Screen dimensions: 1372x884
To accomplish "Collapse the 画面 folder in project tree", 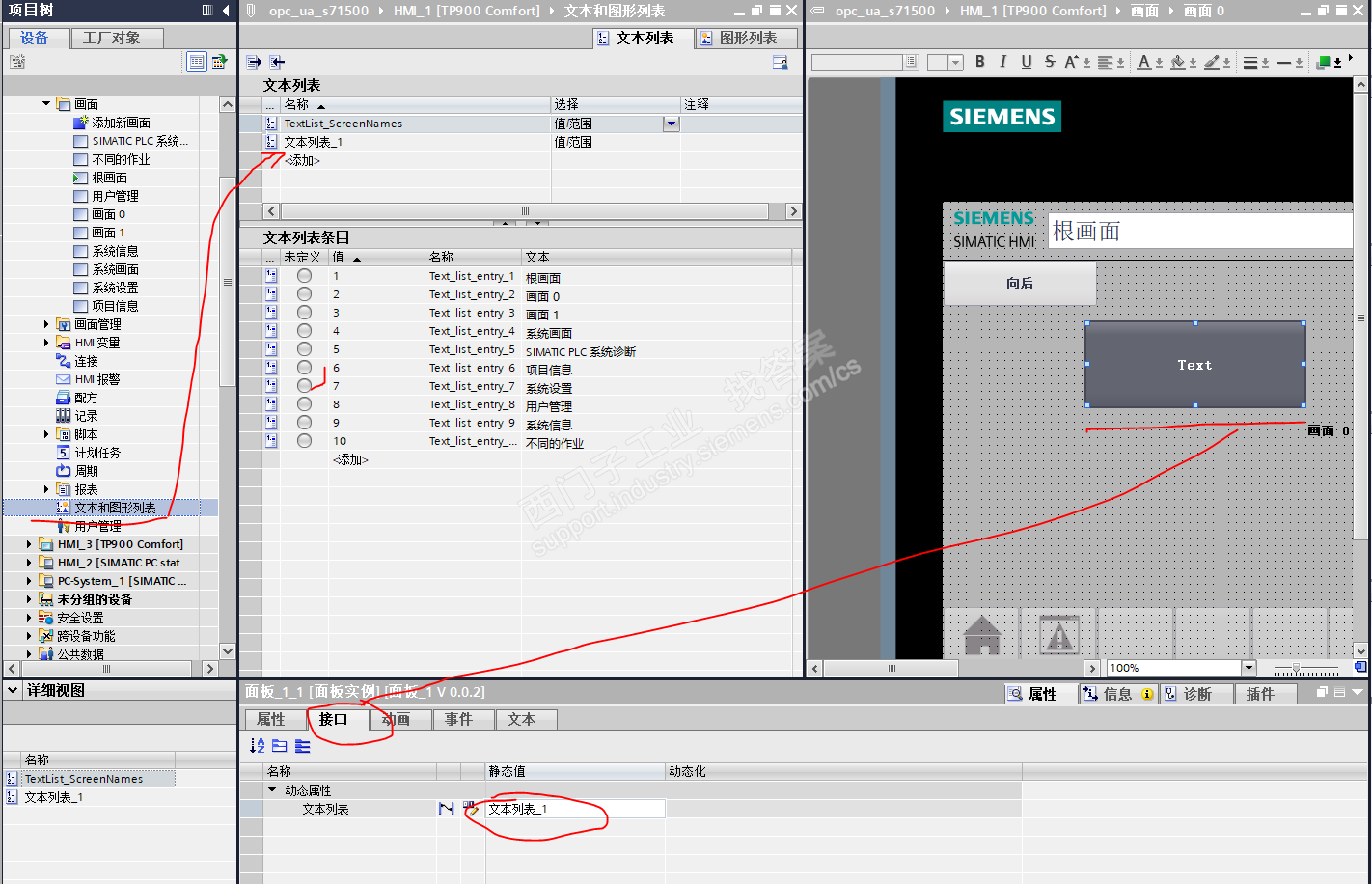I will [x=46, y=103].
